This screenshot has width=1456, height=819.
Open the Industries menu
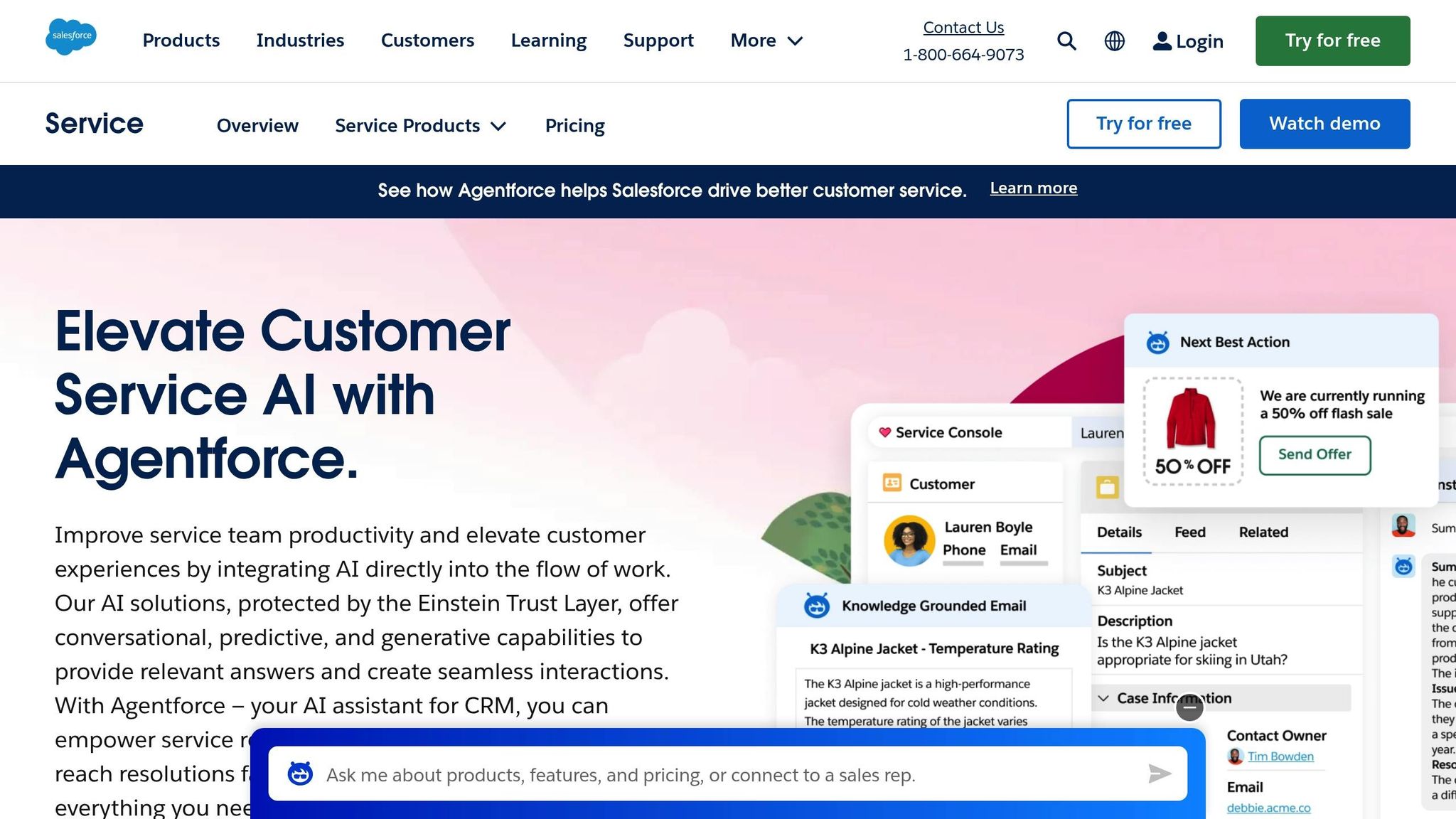pos(300,41)
